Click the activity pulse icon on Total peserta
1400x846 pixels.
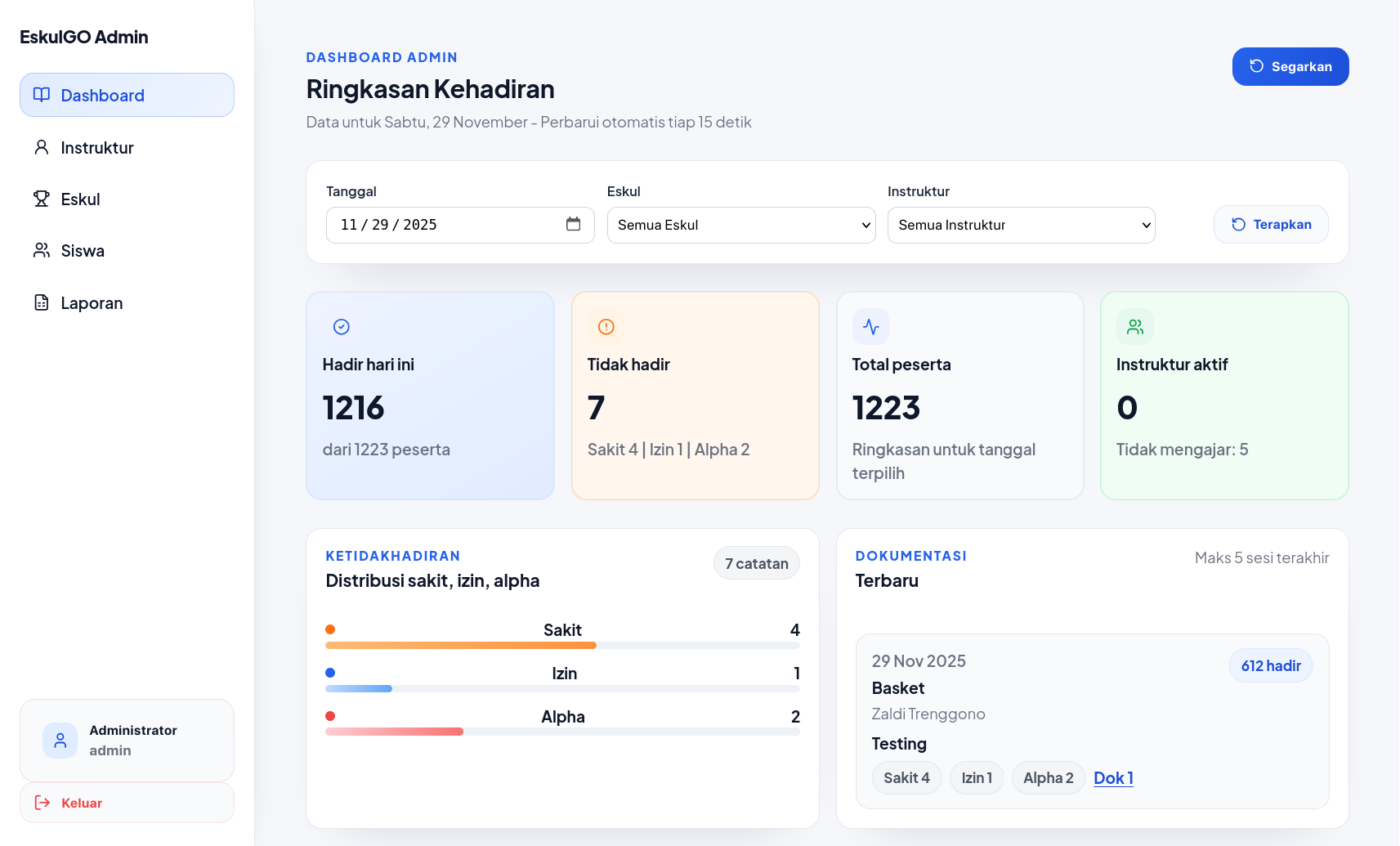pos(870,327)
